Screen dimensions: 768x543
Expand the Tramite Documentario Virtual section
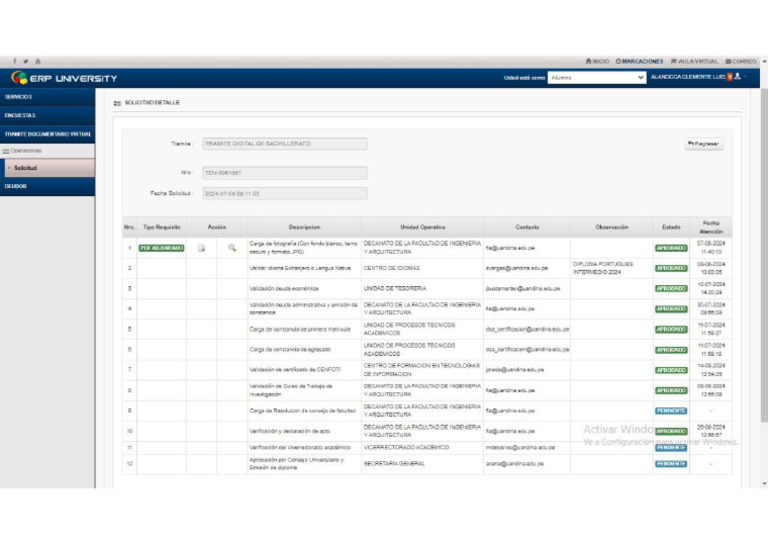coord(47,133)
